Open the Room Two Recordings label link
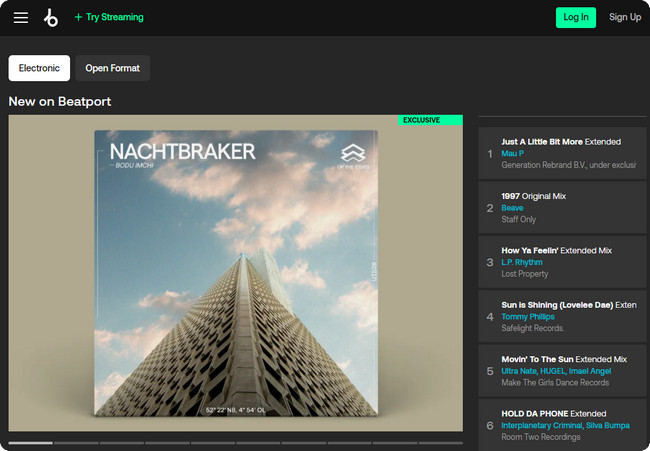This screenshot has height=451, width=650. (x=541, y=437)
